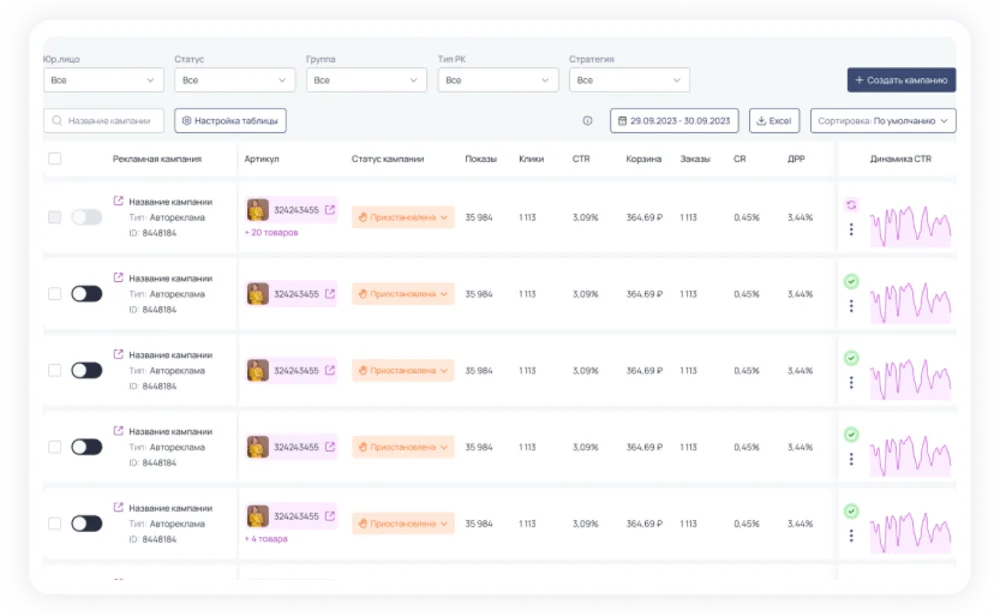This screenshot has height=616, width=1000.
Task: Click the Создать кампанию button
Action: click(901, 80)
